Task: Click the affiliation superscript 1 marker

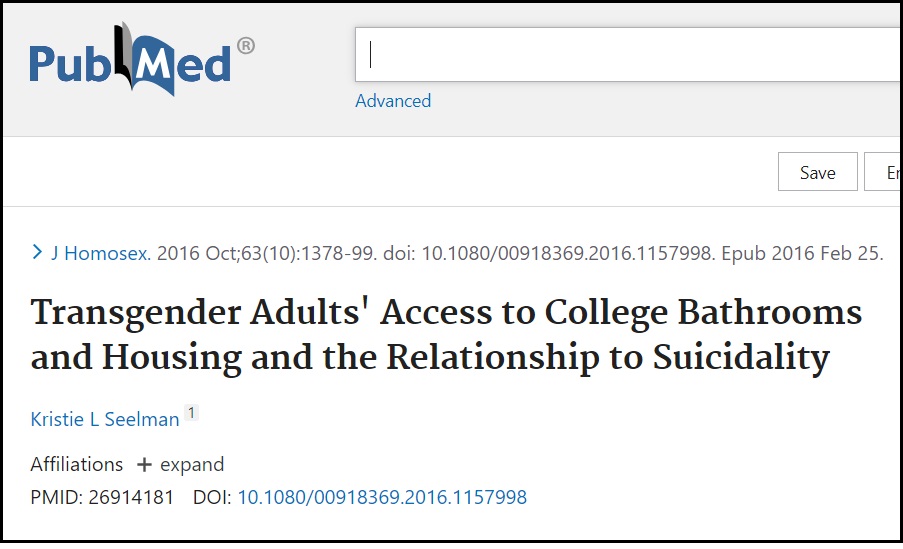Action: pyautogui.click(x=191, y=412)
